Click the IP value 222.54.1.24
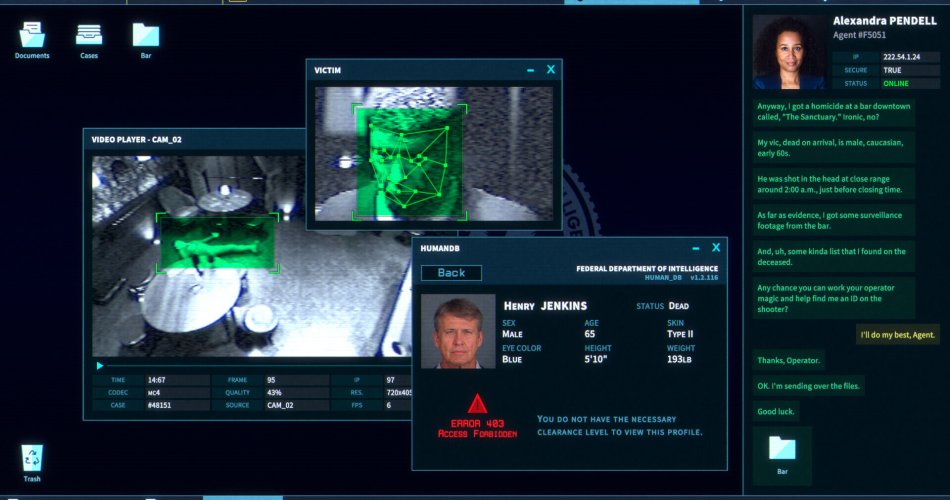The image size is (950, 500). pos(902,57)
